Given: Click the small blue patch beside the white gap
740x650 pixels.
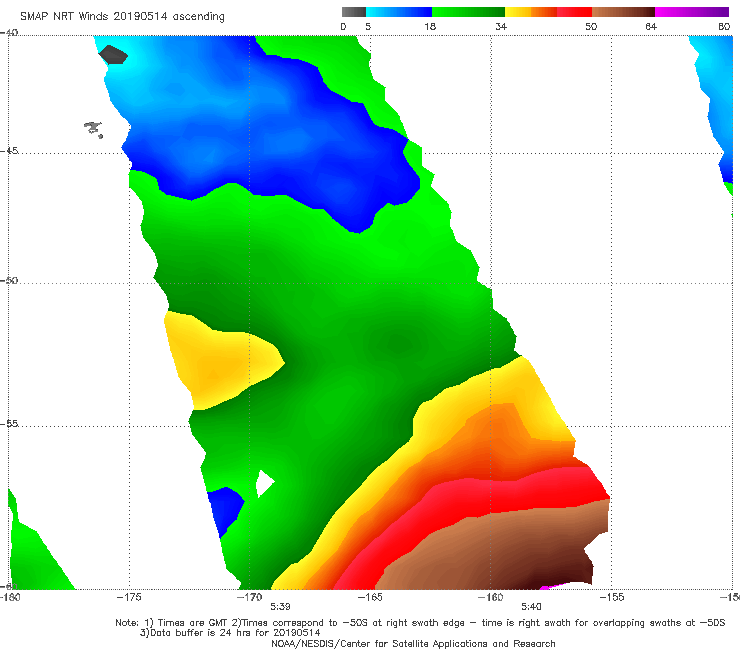Looking at the screenshot, I should 226,511.
